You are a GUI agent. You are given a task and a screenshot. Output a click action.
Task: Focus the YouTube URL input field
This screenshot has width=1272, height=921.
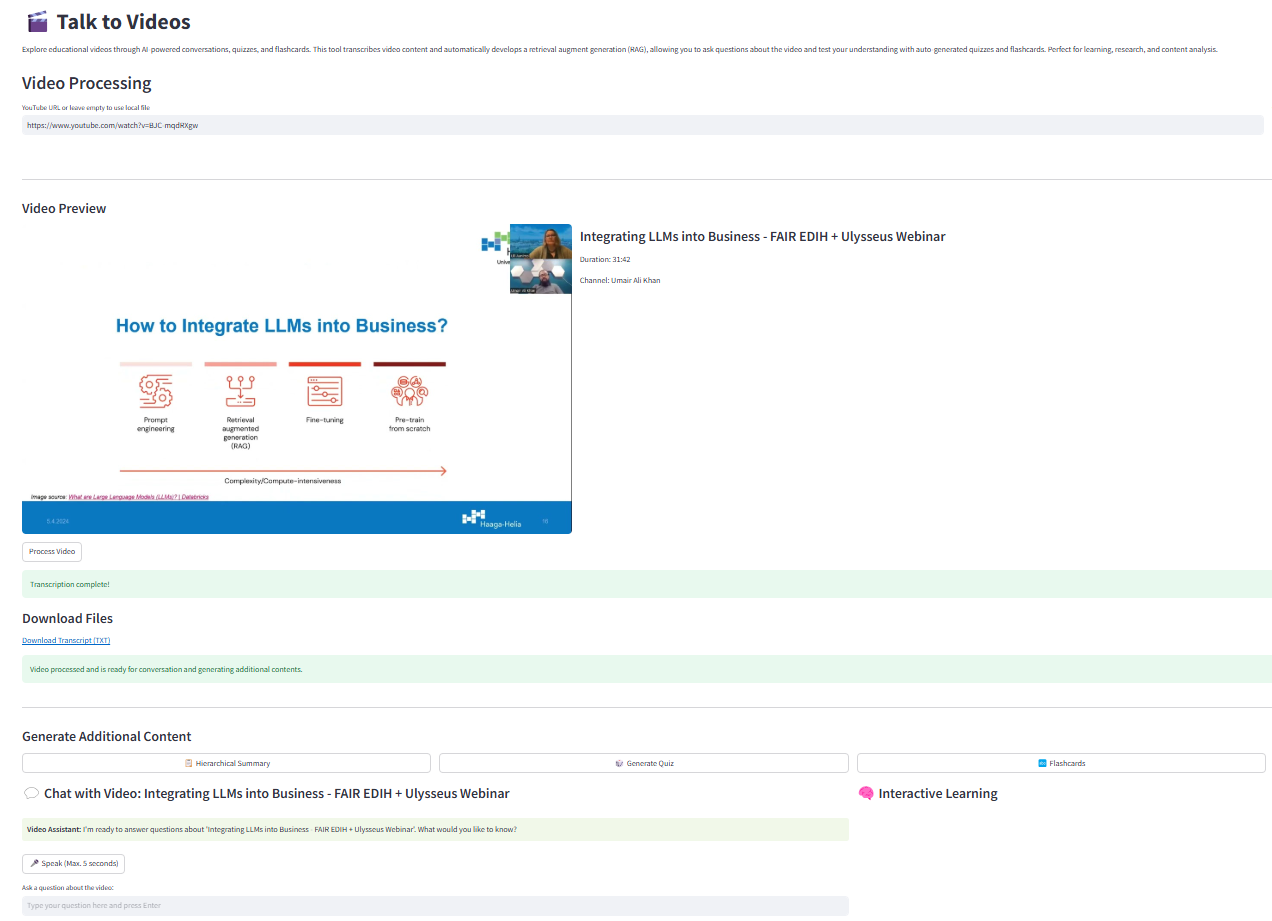point(643,125)
